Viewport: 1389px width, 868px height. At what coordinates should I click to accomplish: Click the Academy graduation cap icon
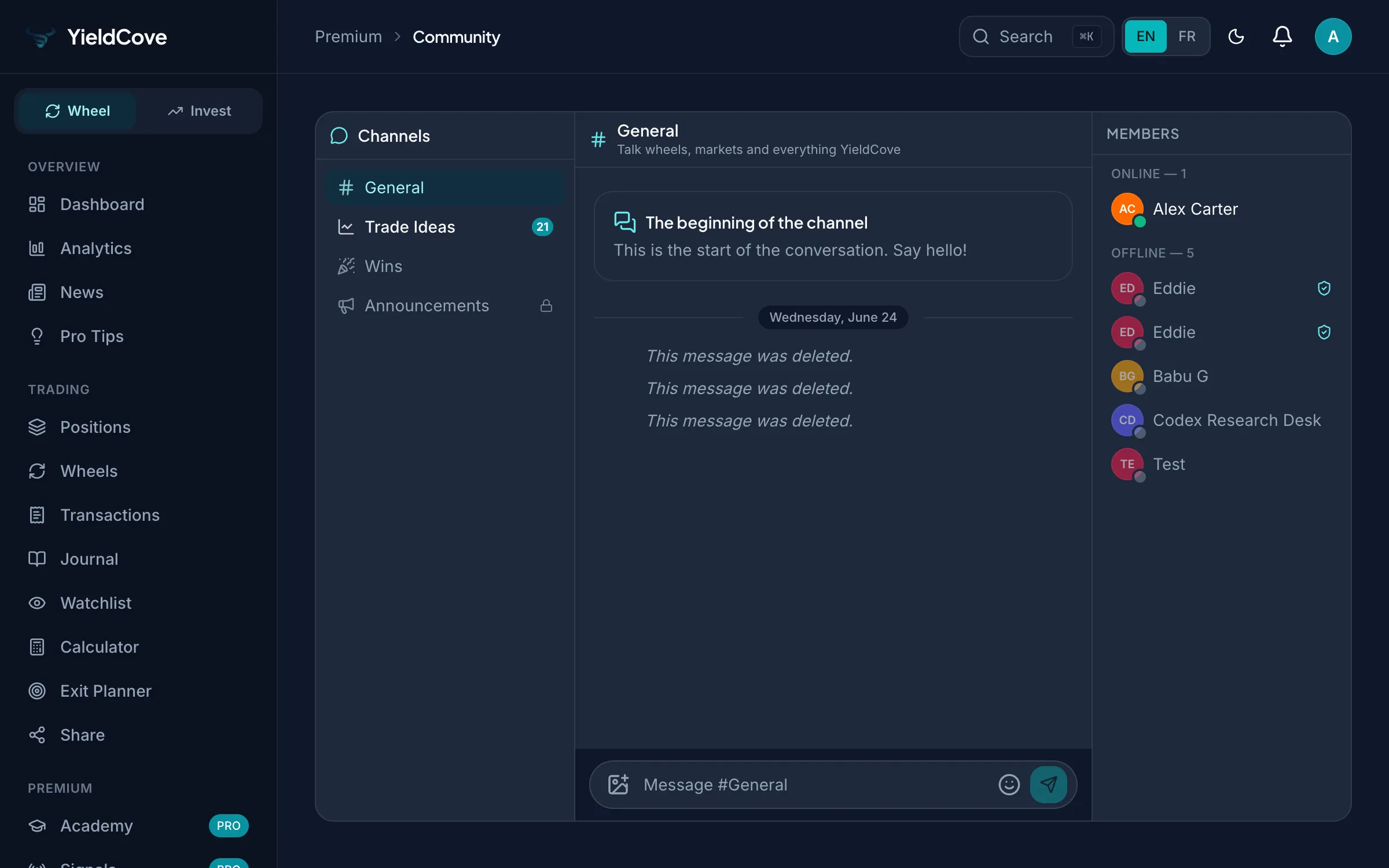37,826
